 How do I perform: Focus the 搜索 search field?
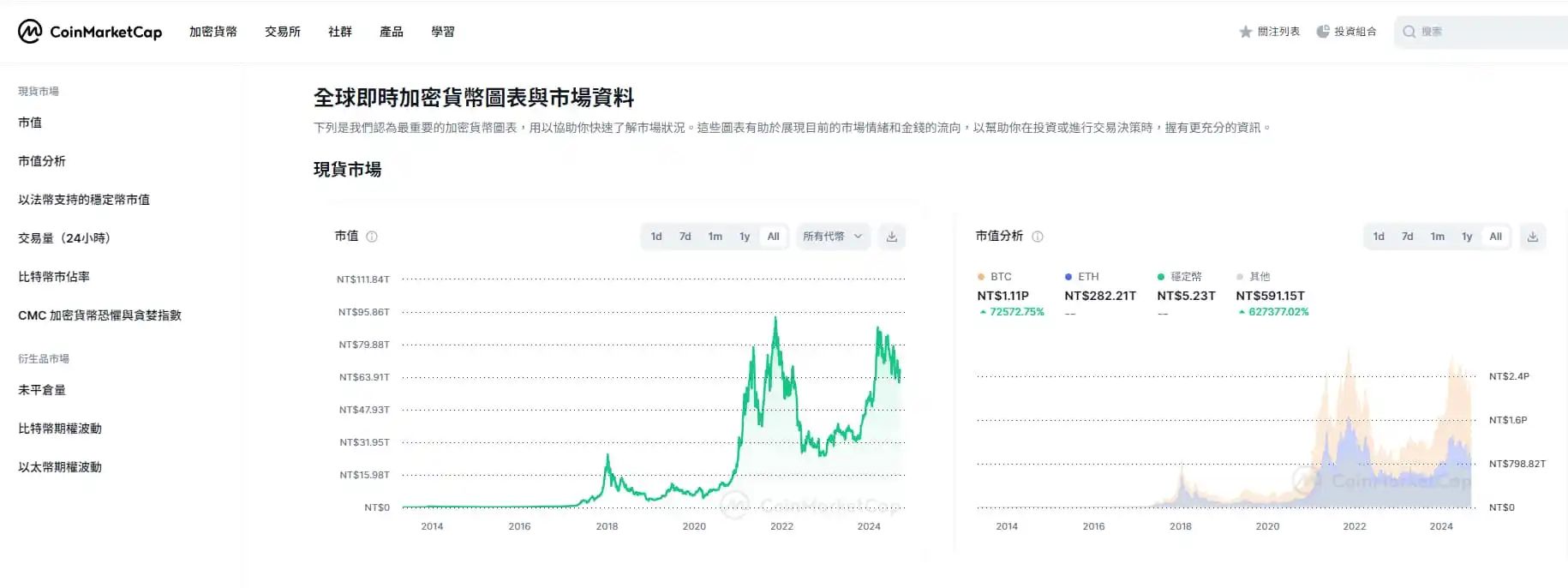(x=1481, y=32)
